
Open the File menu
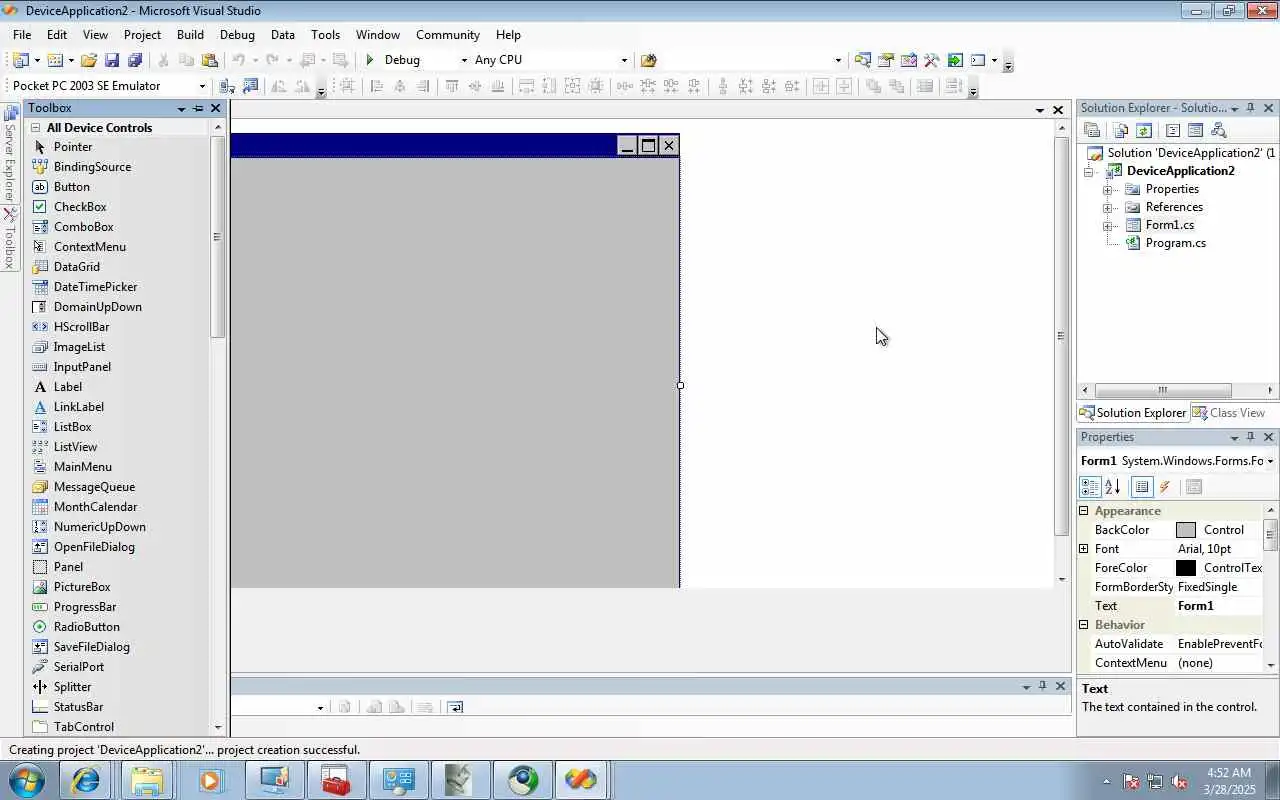tap(22, 34)
